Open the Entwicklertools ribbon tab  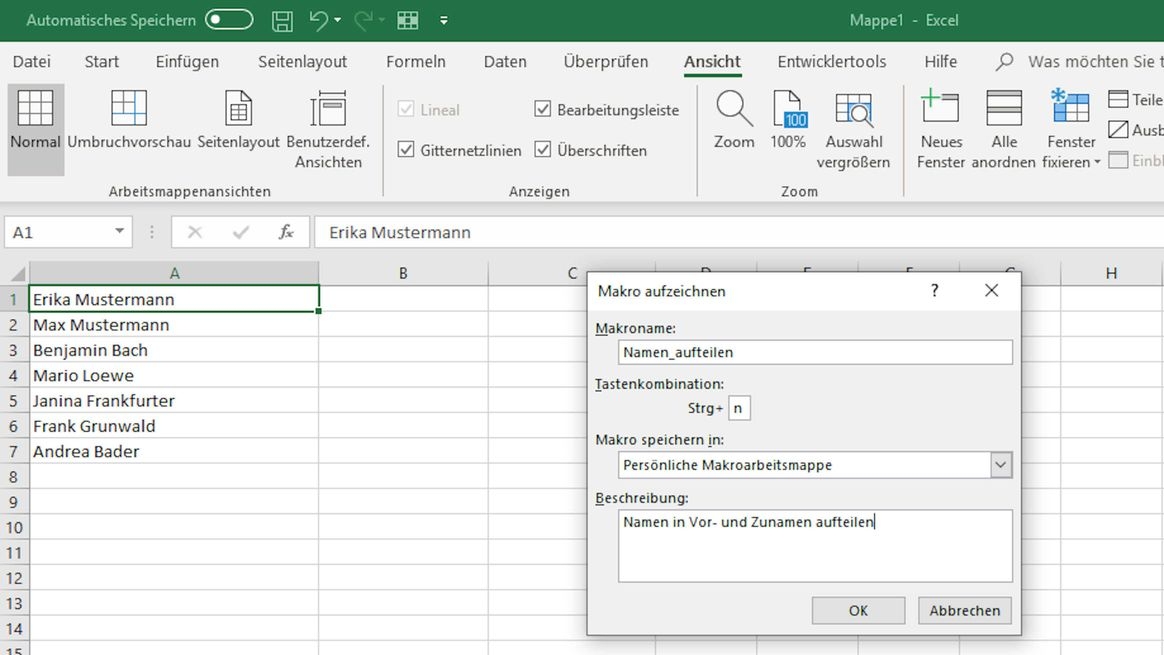pos(831,62)
